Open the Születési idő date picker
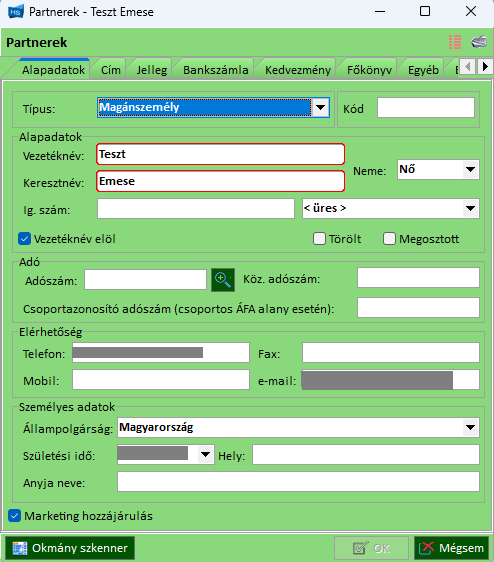 [205, 454]
